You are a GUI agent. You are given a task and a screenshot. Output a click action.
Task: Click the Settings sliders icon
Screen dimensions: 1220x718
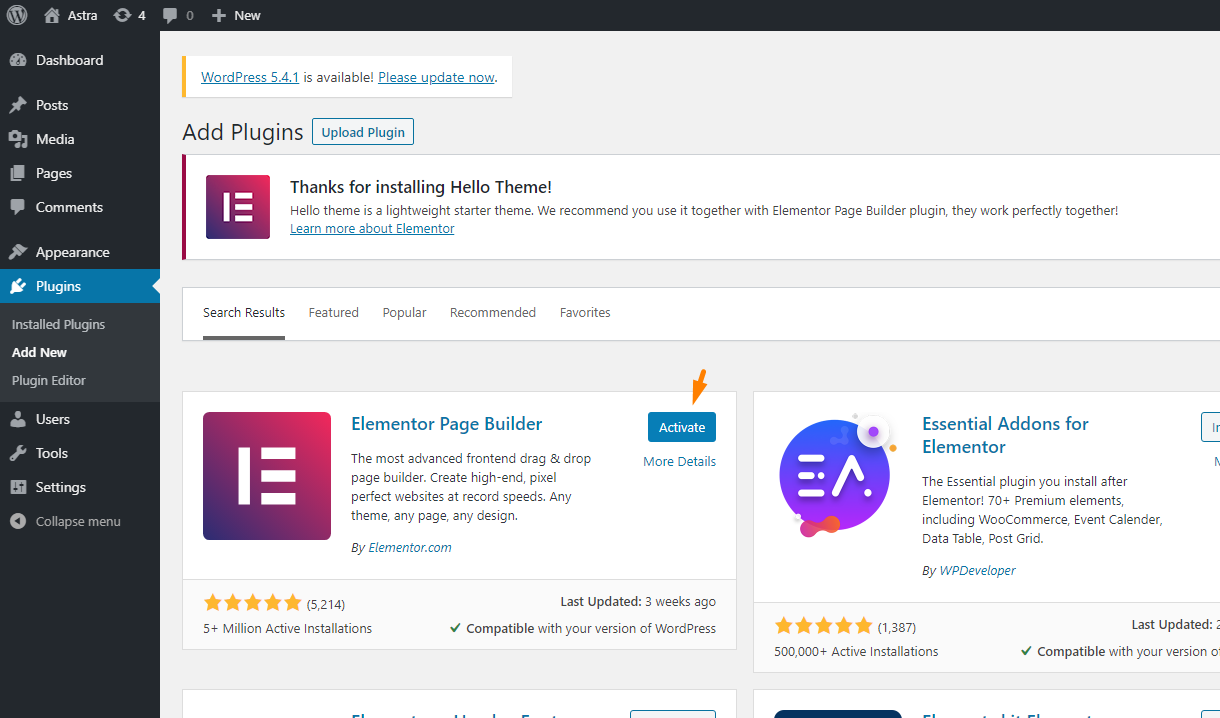tap(18, 487)
